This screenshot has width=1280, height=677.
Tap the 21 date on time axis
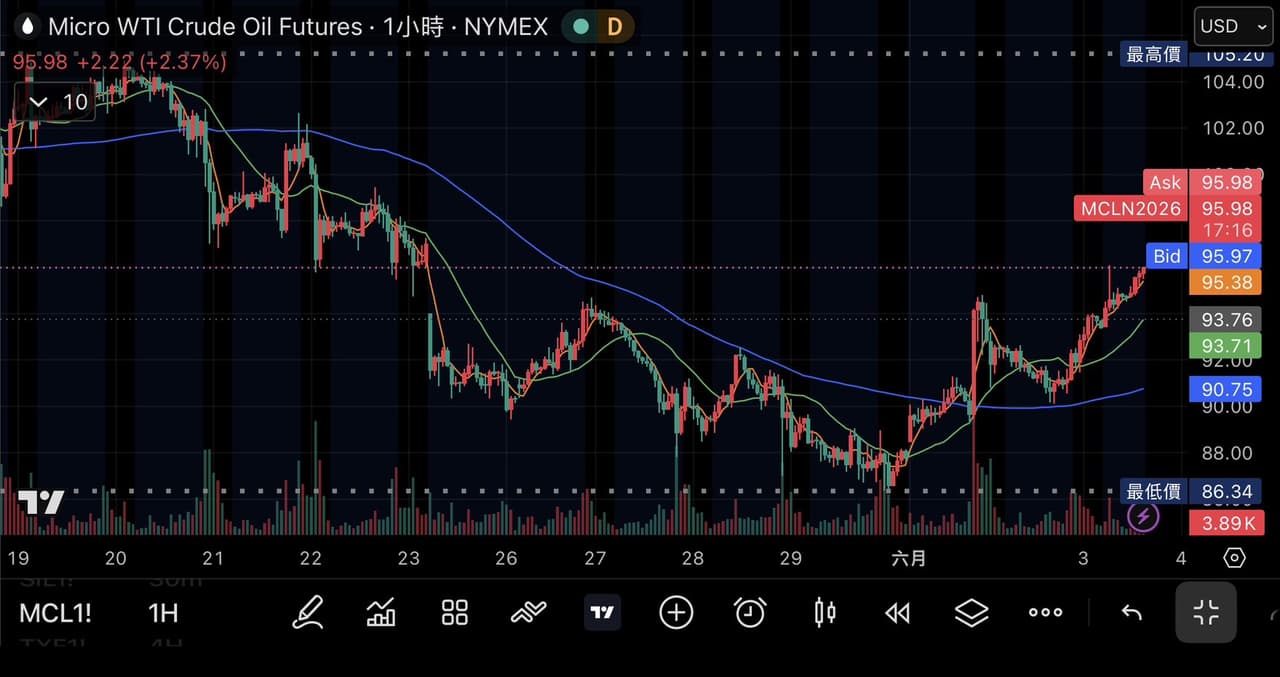(212, 558)
